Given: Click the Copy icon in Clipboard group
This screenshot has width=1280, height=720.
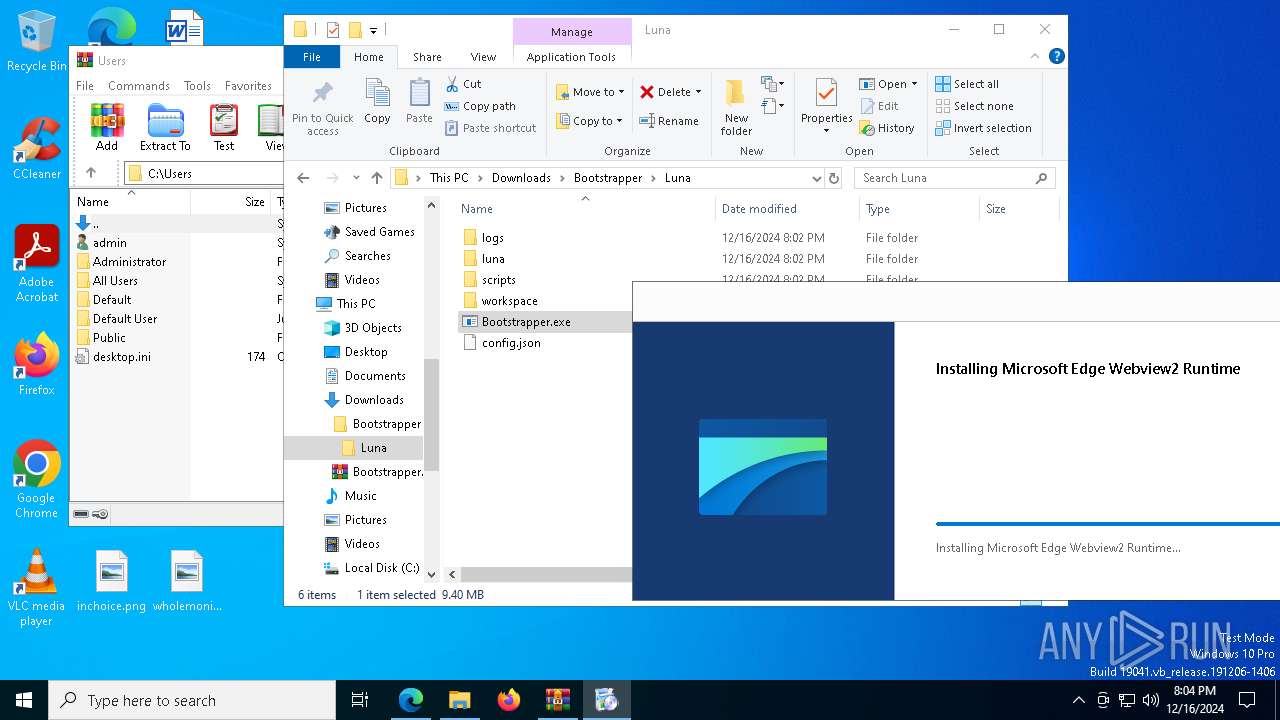Looking at the screenshot, I should click(377, 102).
